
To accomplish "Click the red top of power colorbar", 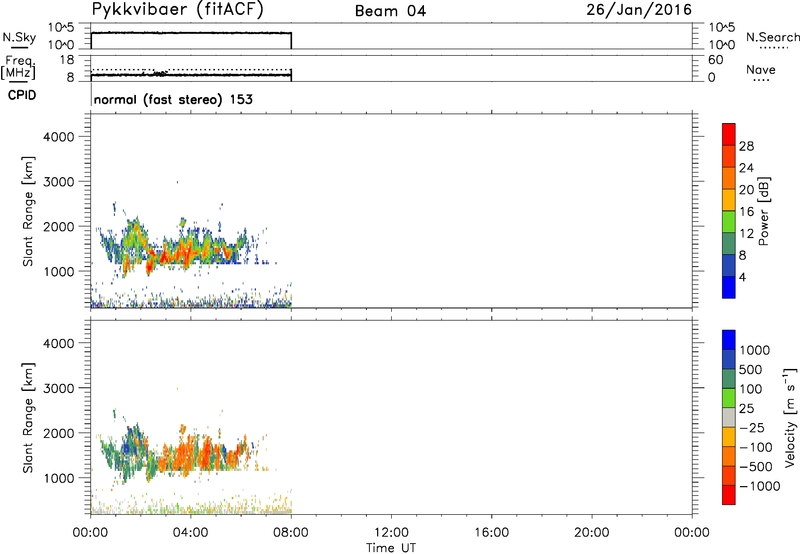I will pyautogui.click(x=729, y=133).
